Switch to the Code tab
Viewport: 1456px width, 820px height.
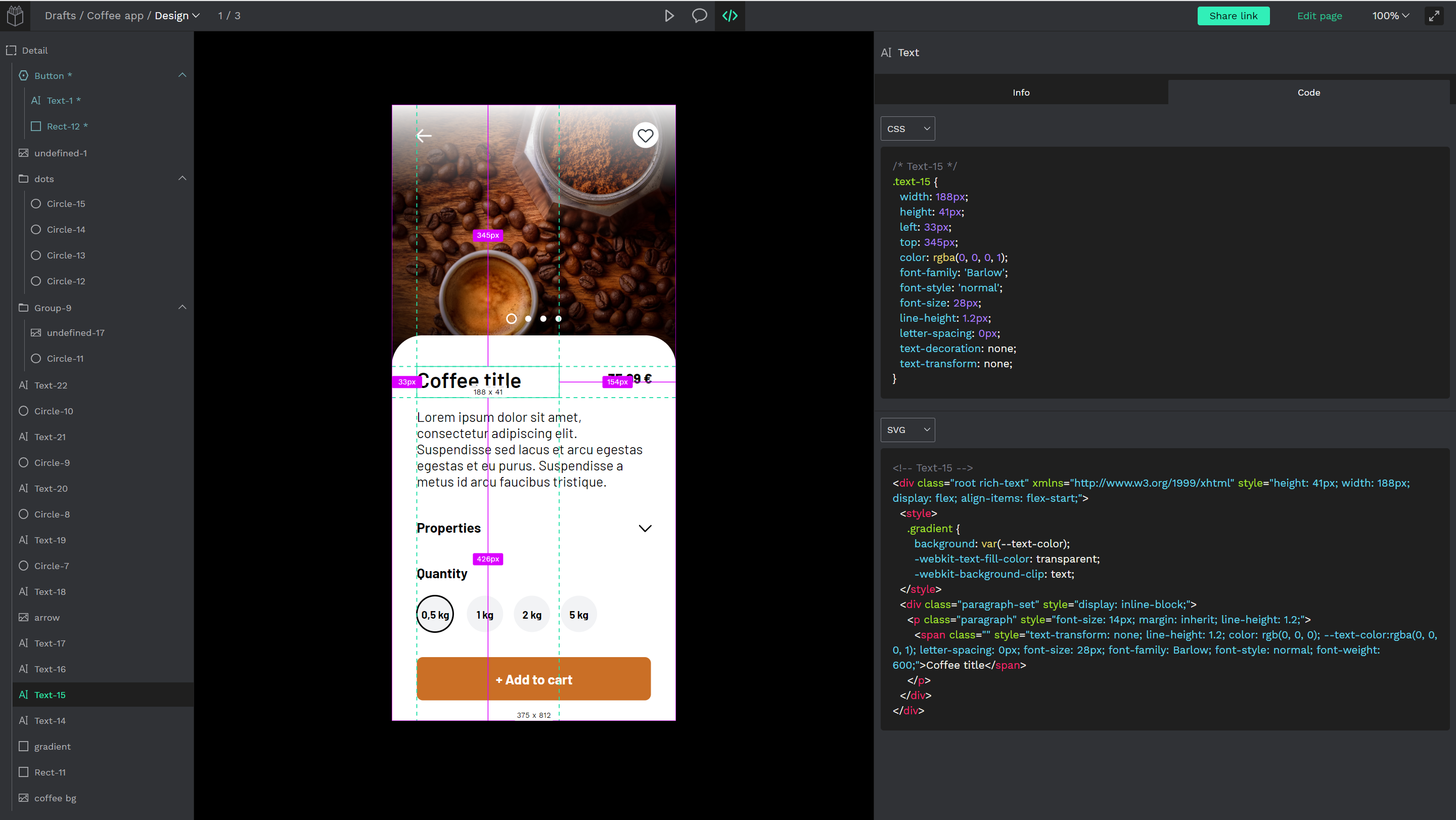1308,92
